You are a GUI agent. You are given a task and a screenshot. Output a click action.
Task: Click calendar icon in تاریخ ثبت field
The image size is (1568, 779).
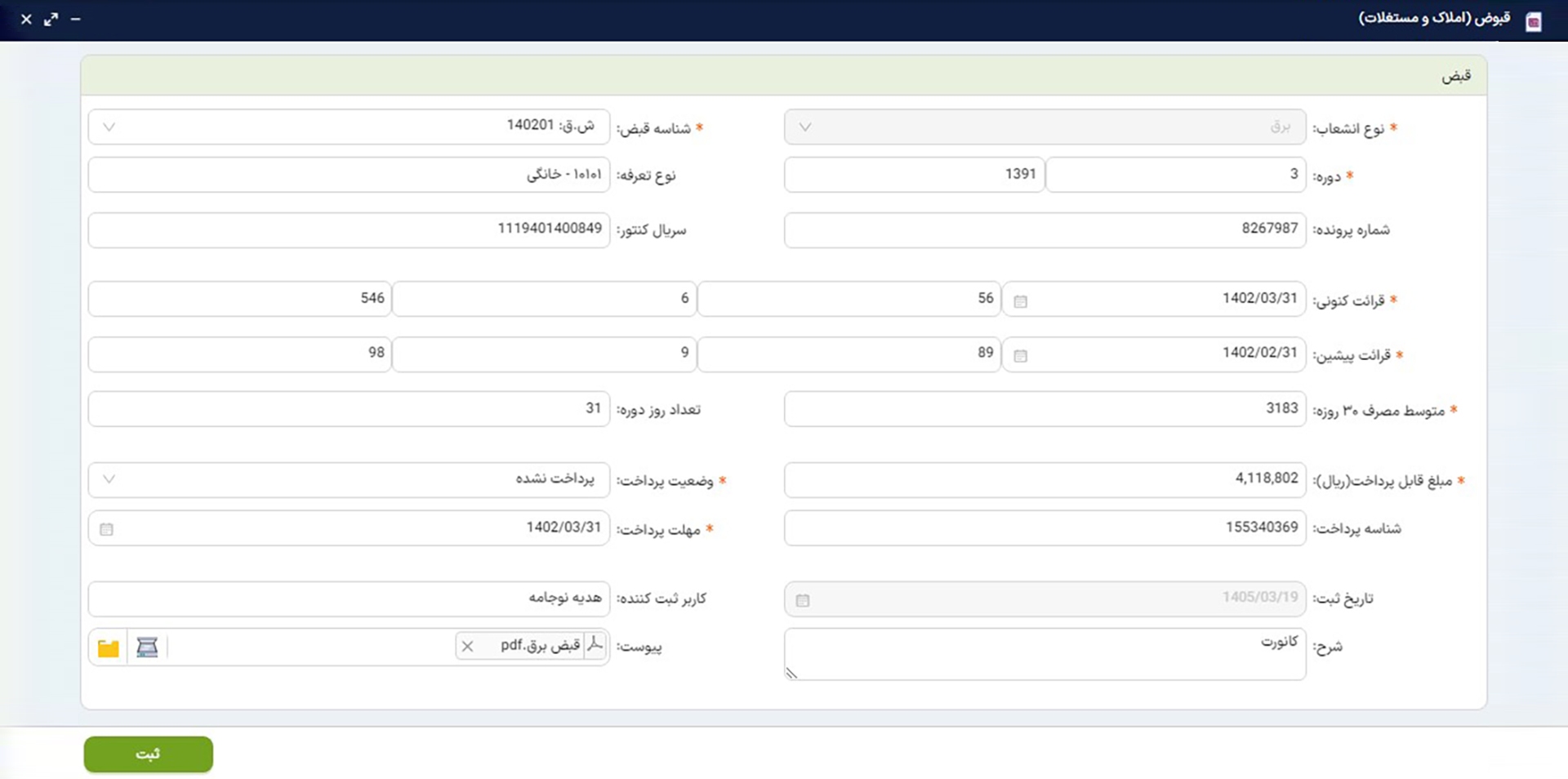[x=803, y=600]
